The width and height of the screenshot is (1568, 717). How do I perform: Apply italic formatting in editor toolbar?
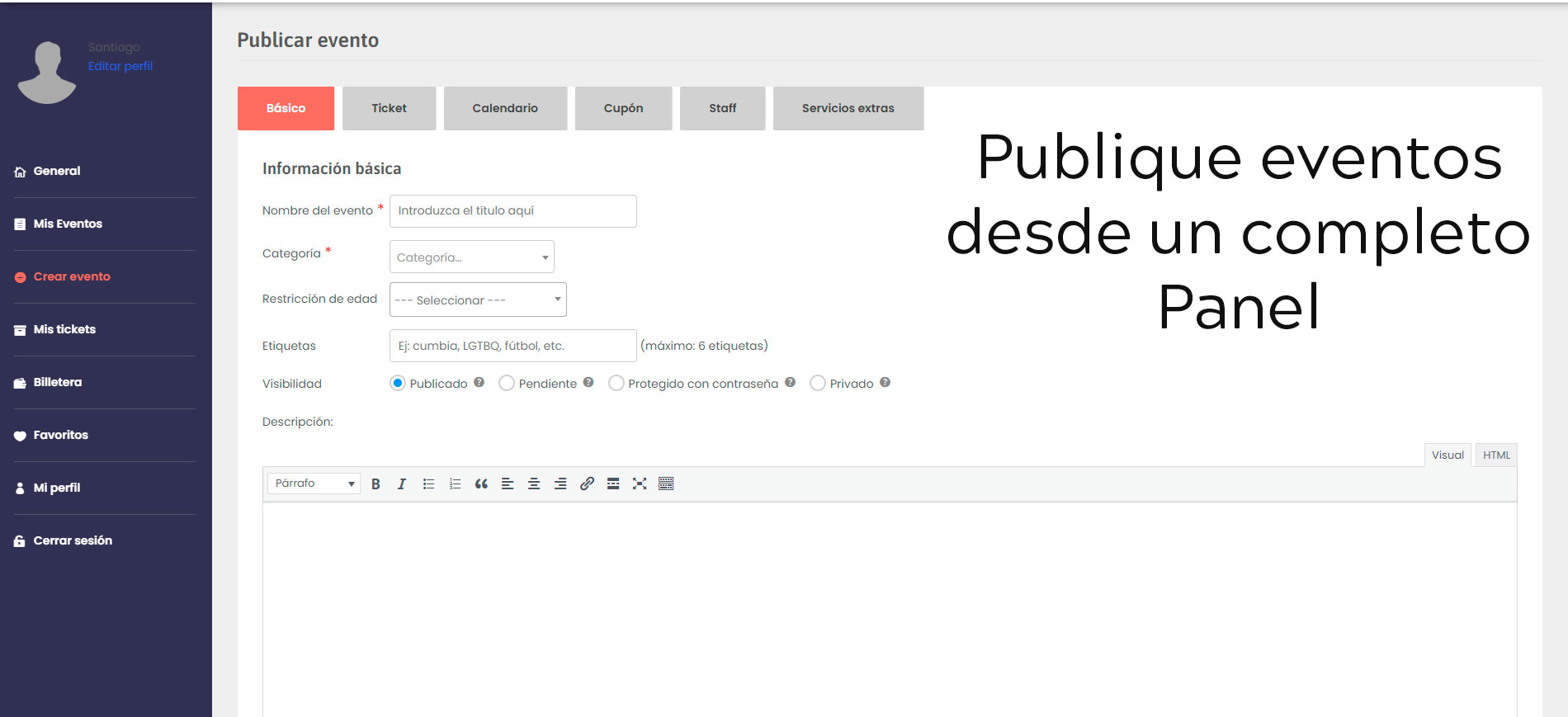coord(402,484)
